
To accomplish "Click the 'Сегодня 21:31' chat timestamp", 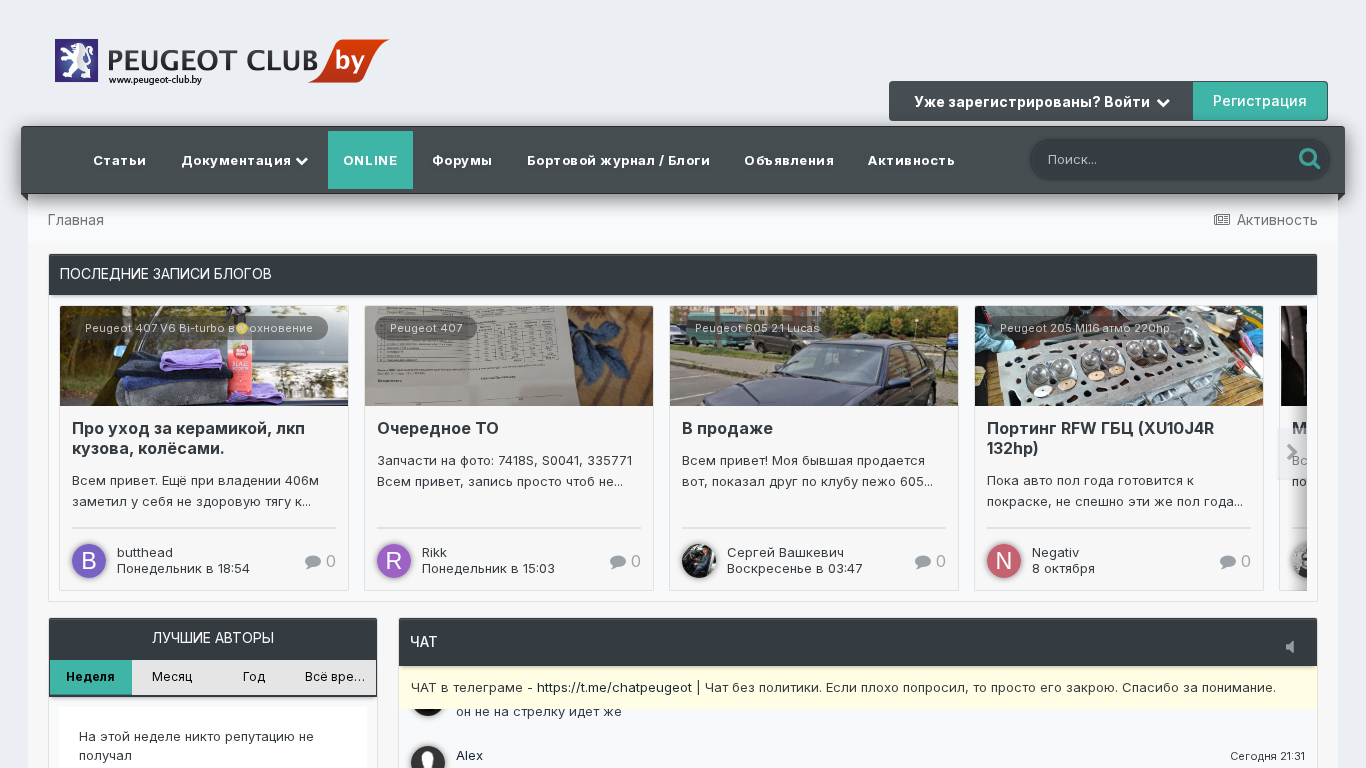I will (1267, 756).
